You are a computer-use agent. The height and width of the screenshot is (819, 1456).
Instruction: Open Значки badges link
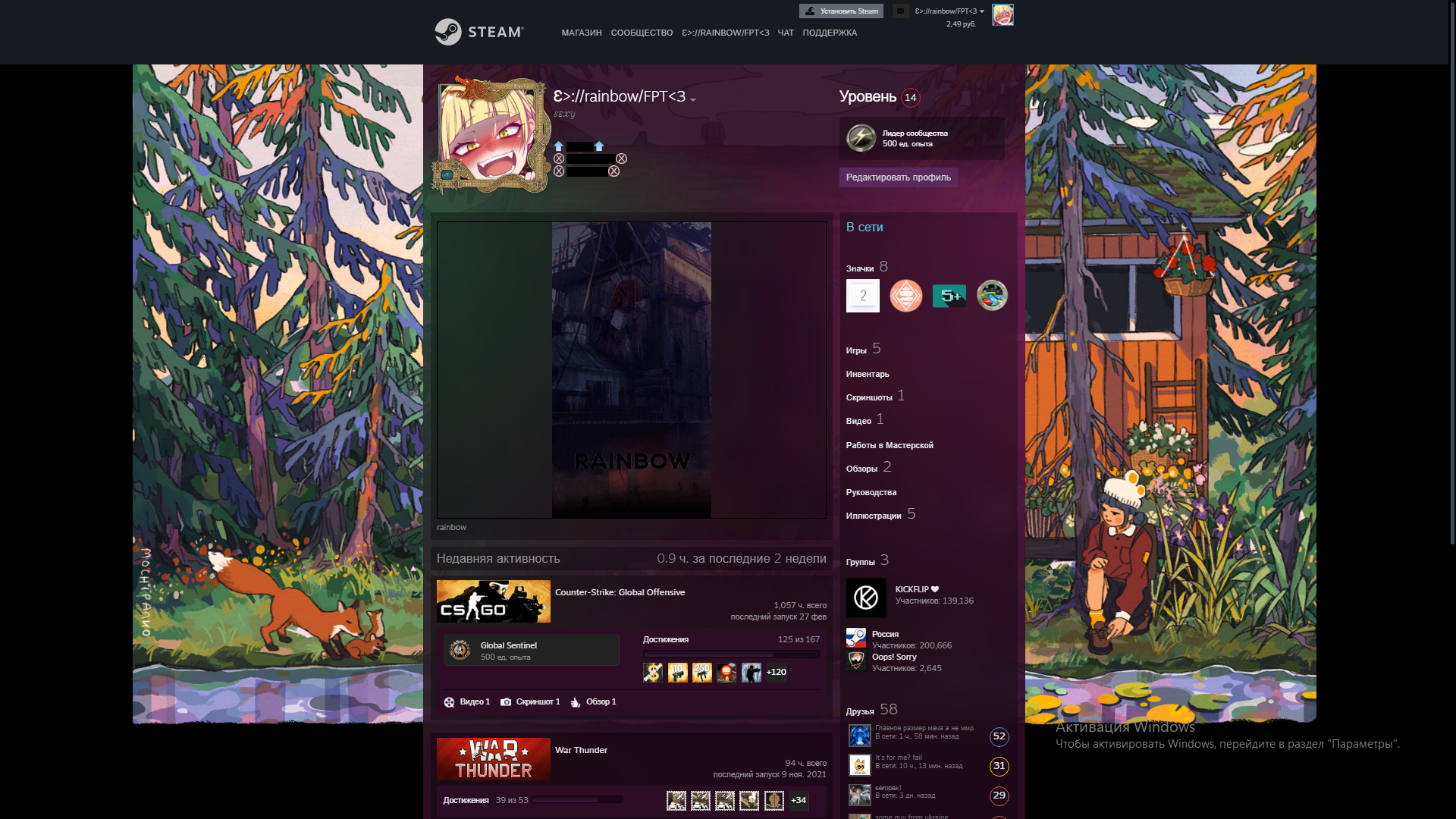coord(860,268)
